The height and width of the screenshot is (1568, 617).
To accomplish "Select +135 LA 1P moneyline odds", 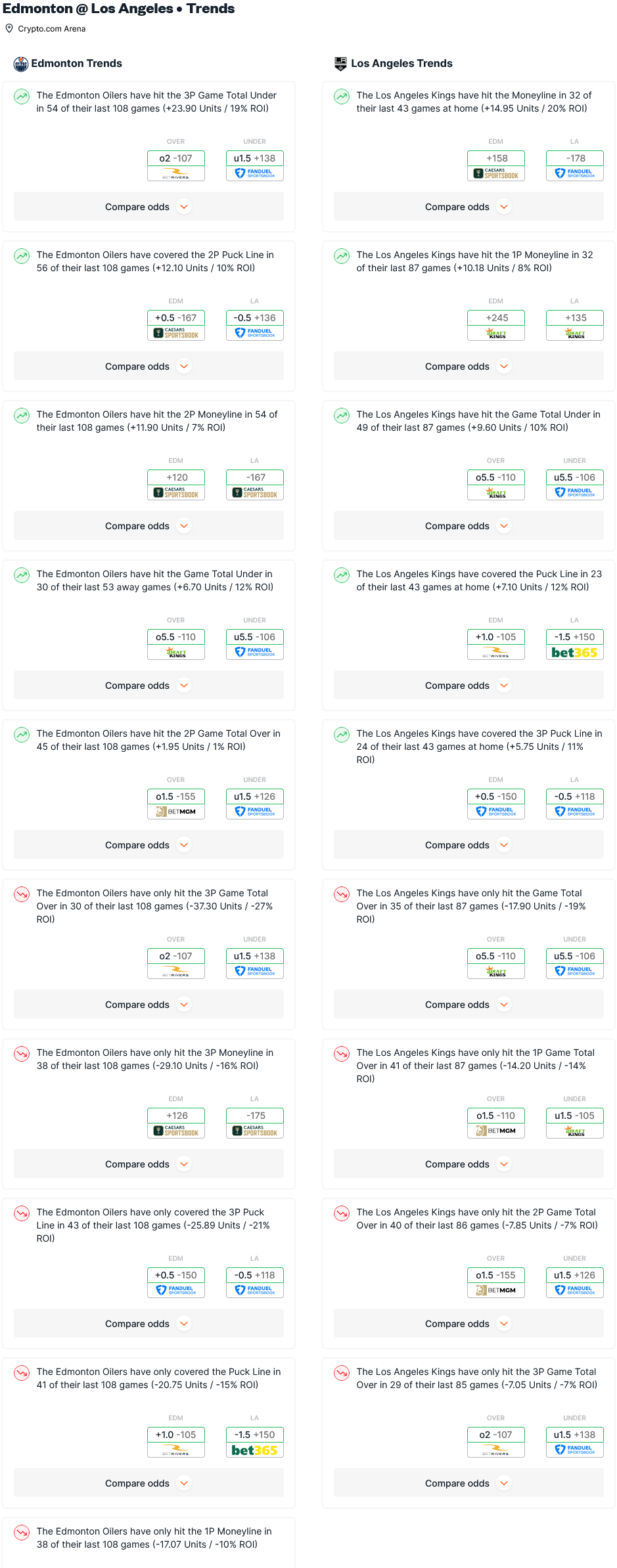I will [x=575, y=318].
